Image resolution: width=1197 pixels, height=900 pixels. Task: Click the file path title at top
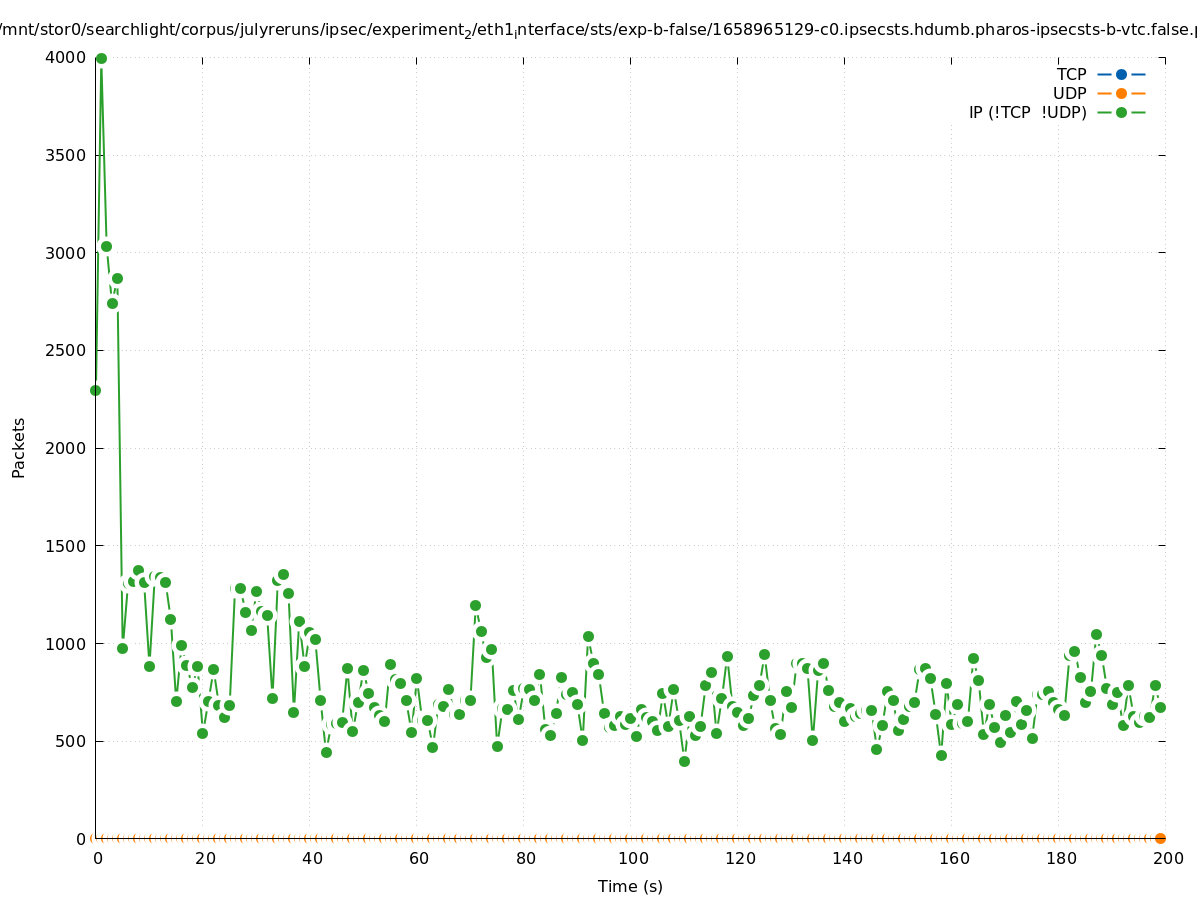coord(598,30)
